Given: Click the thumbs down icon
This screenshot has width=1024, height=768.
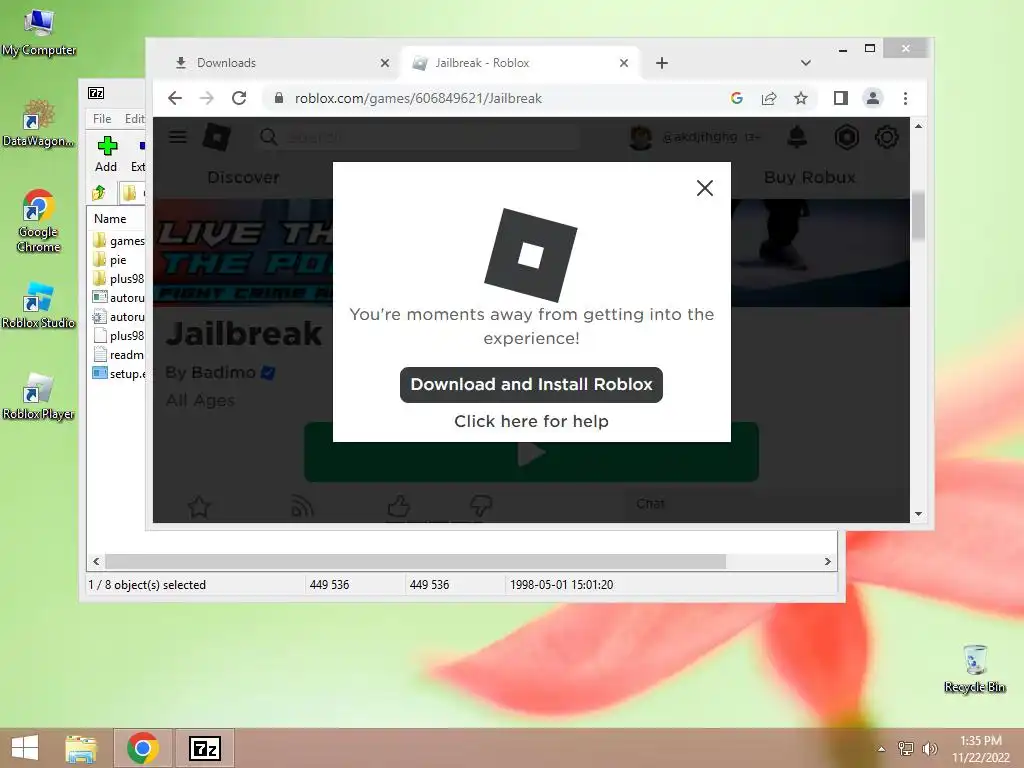Looking at the screenshot, I should click(481, 506).
